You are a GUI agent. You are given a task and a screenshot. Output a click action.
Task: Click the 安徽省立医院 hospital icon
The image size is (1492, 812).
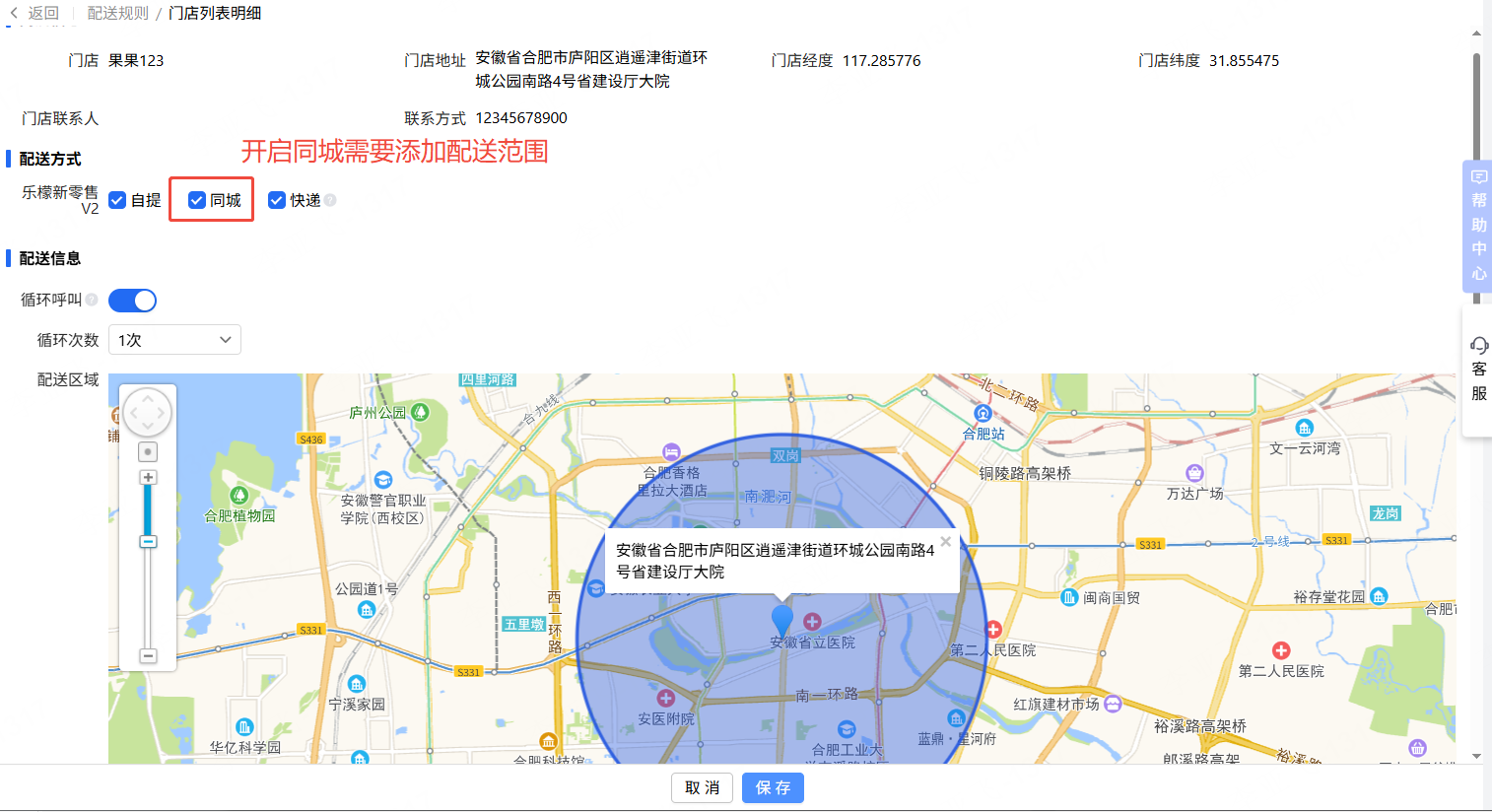[812, 622]
